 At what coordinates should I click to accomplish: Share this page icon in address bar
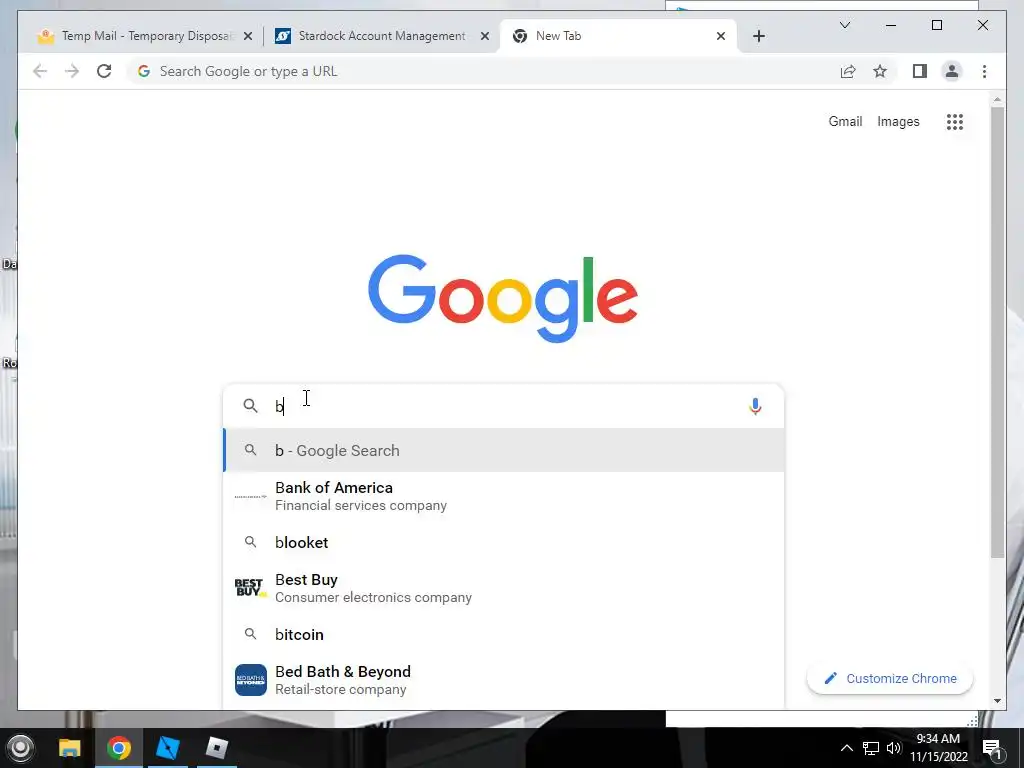coord(848,71)
